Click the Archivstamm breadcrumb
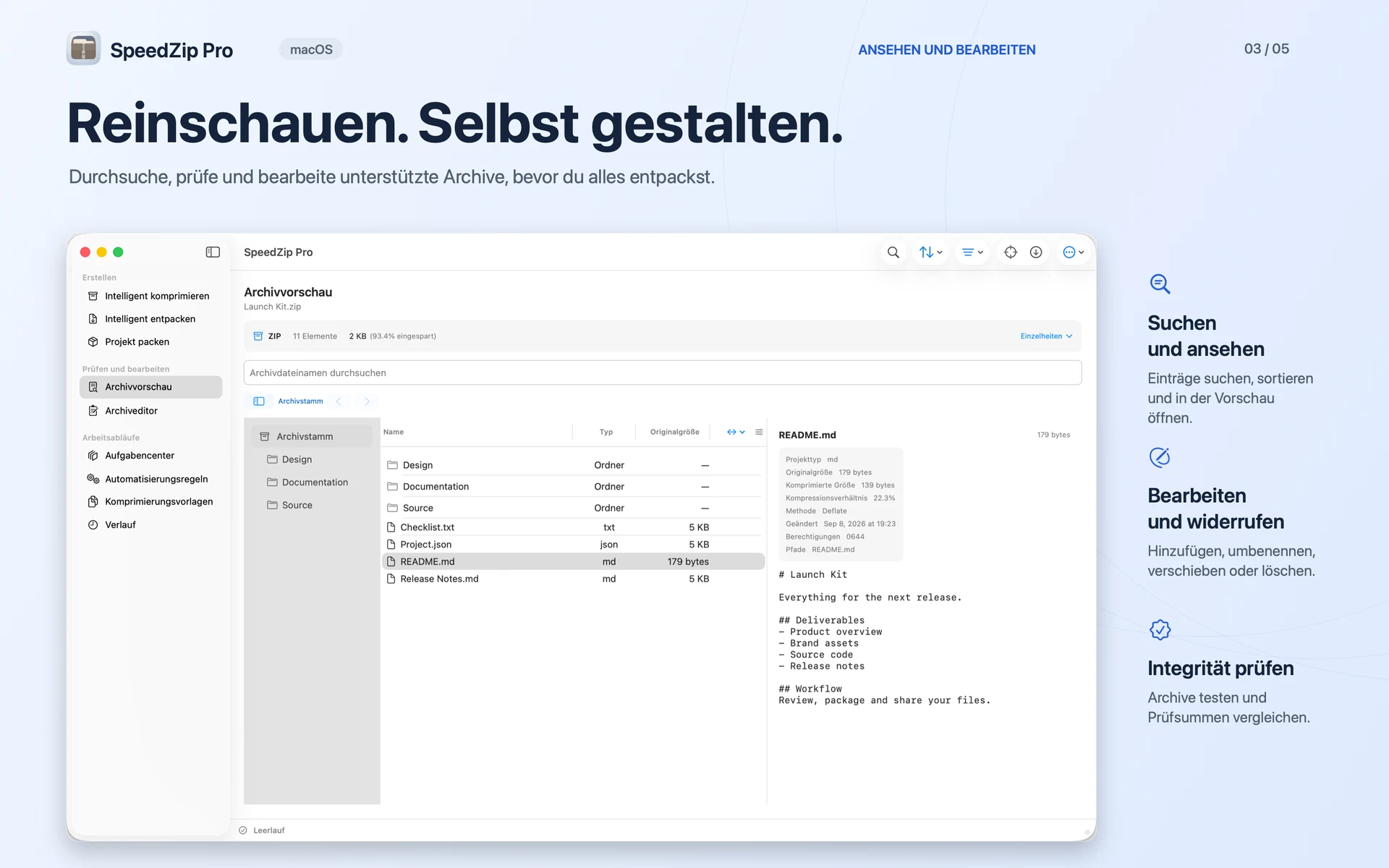The height and width of the screenshot is (868, 1389). tap(300, 401)
